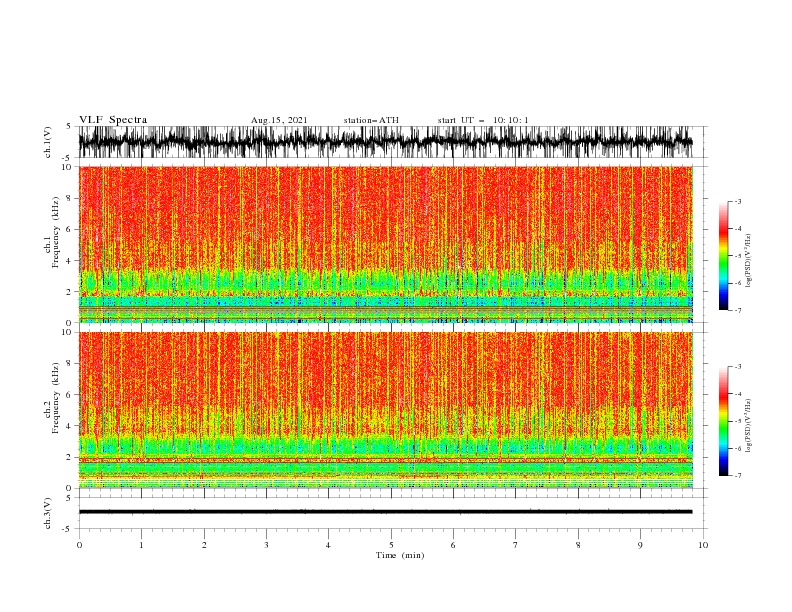The image size is (792, 612).
Task: Click the "9" tick on the time axis
Action: (x=640, y=545)
